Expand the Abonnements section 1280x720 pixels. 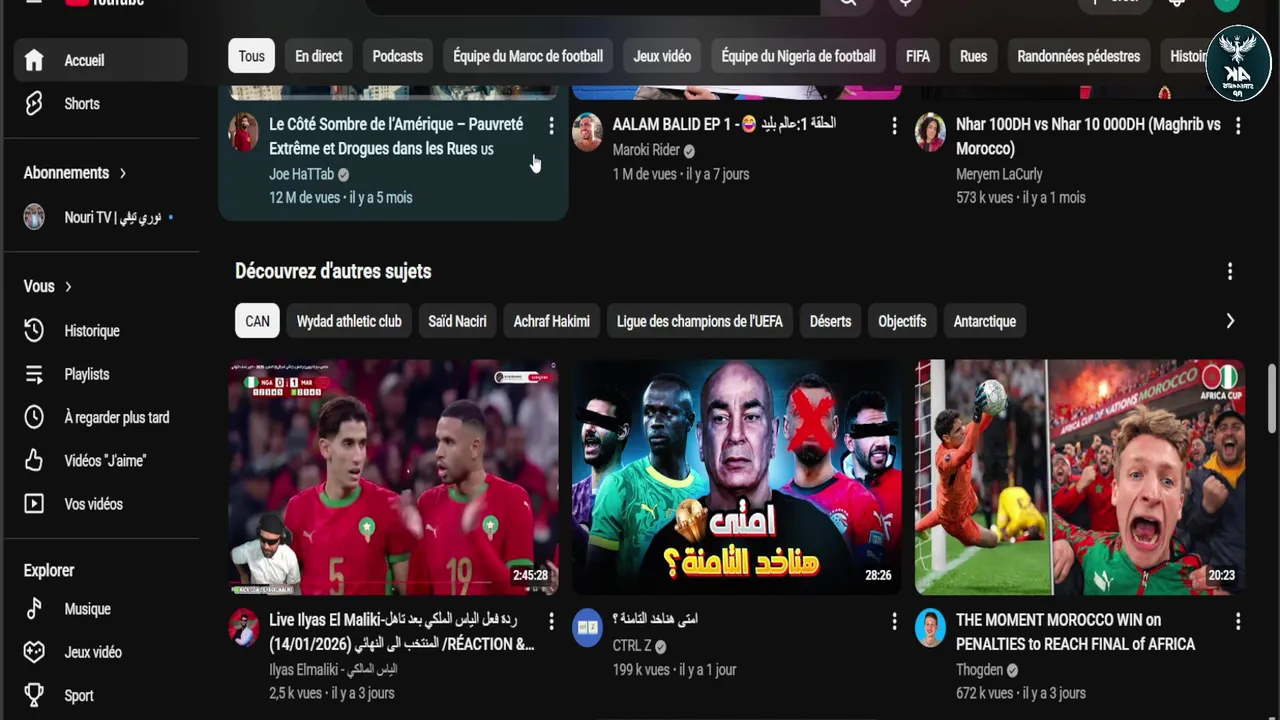pyautogui.click(x=75, y=173)
